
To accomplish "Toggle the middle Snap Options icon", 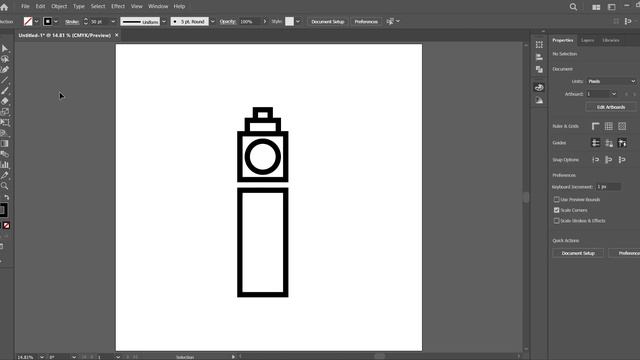I will click(609, 160).
